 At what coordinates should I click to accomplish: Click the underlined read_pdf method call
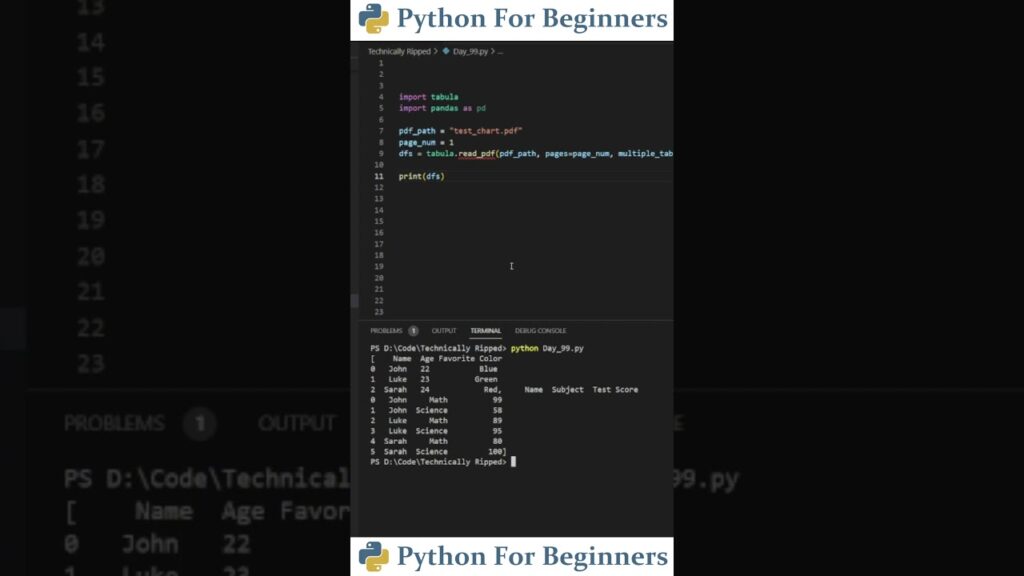(x=478, y=154)
